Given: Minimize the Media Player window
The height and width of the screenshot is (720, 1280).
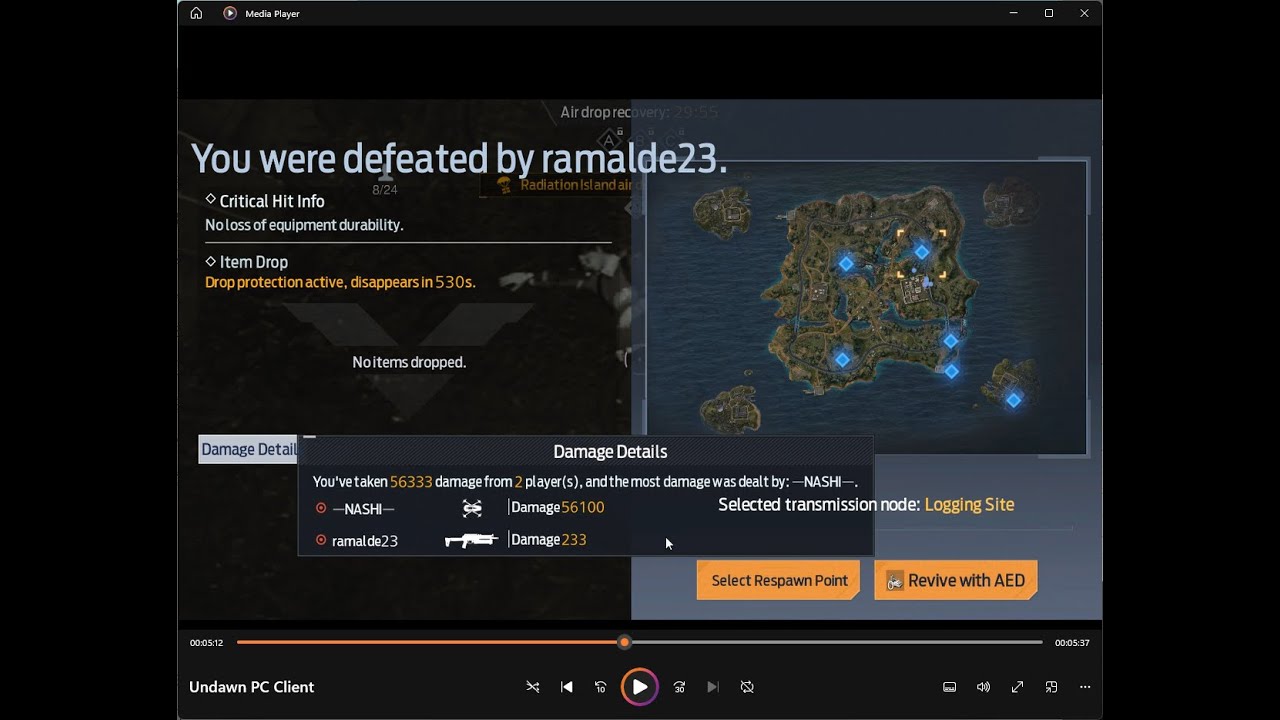Looking at the screenshot, I should pos(1014,13).
